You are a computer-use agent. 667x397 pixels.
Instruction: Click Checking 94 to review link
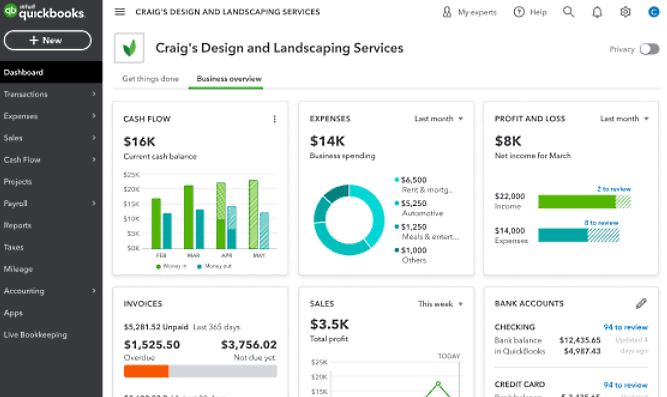625,327
